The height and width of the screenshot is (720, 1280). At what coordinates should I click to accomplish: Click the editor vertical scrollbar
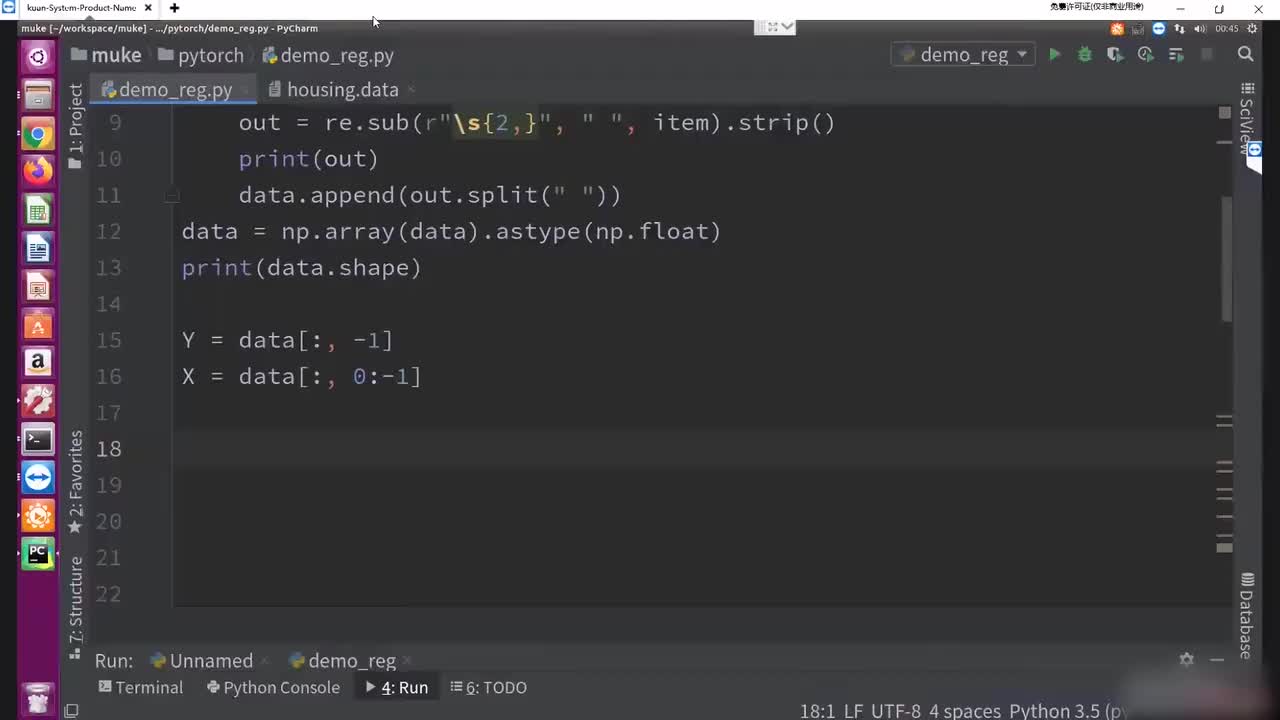pos(1225,258)
